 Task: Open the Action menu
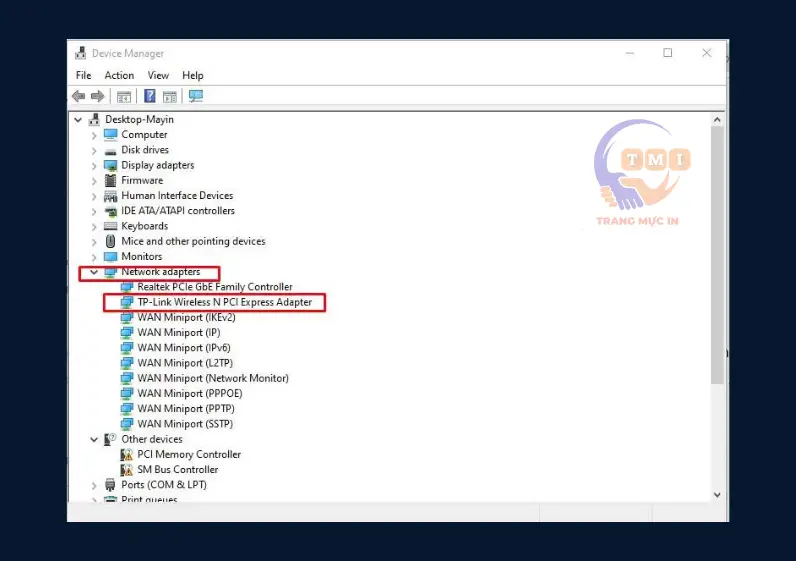pos(119,76)
